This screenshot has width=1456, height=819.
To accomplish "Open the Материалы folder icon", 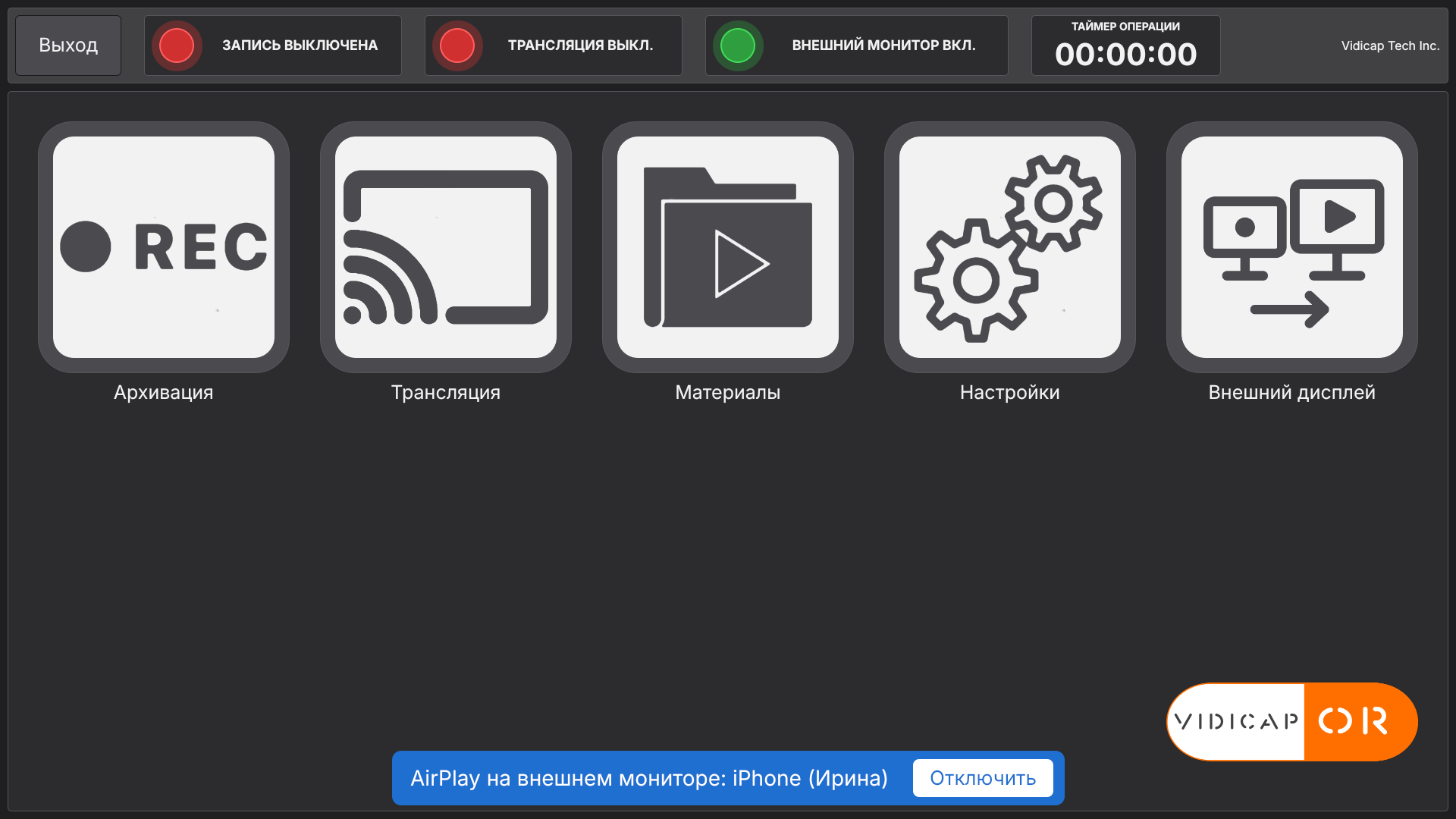I will point(728,247).
